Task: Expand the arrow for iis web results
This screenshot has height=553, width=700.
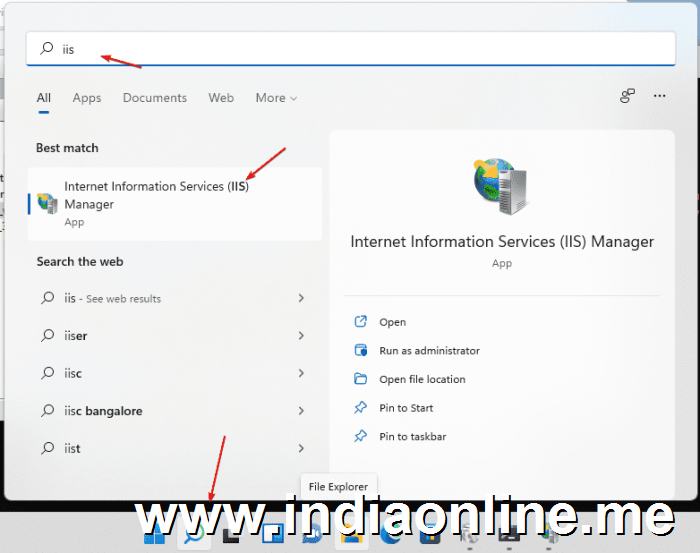Action: click(301, 298)
